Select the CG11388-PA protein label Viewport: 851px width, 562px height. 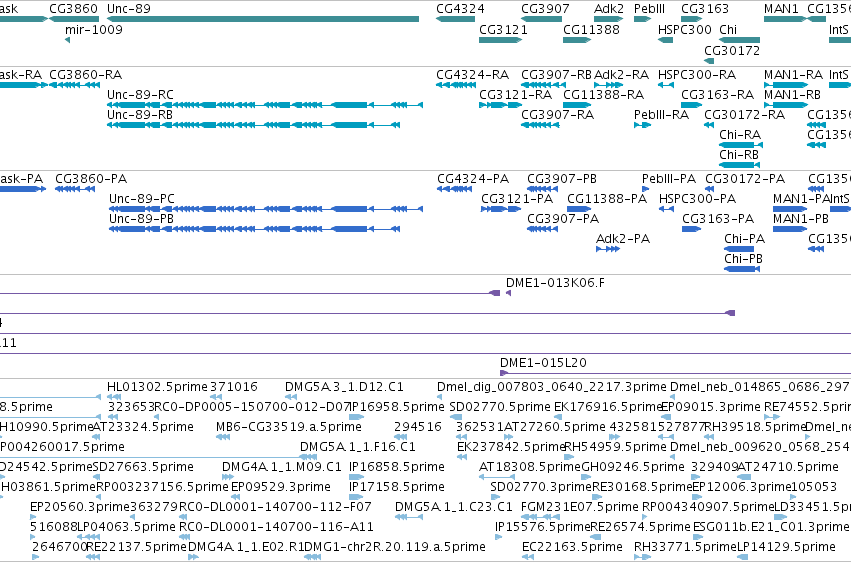[607, 199]
